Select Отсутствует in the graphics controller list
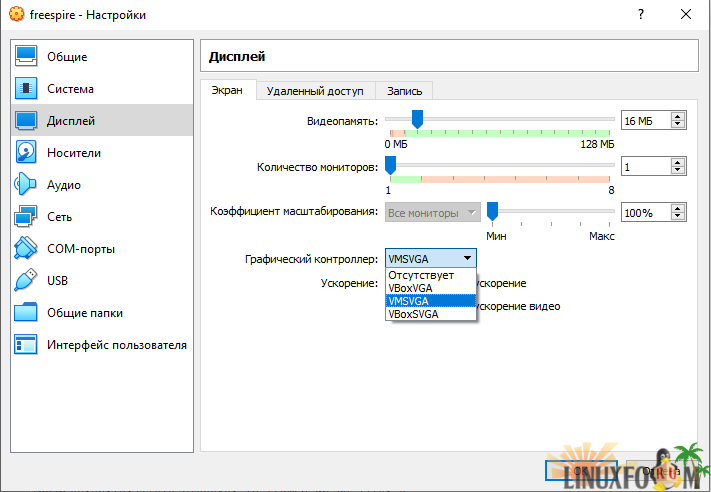 tap(421, 274)
